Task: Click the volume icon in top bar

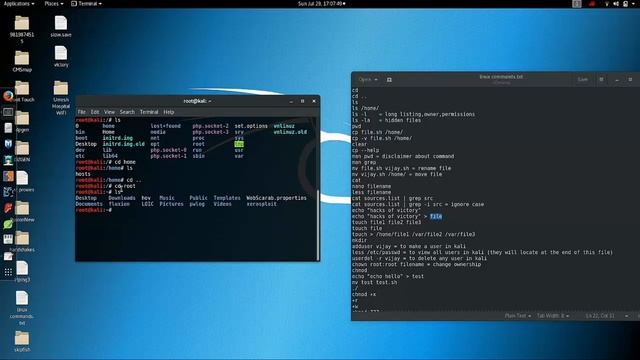Action: pos(616,4)
